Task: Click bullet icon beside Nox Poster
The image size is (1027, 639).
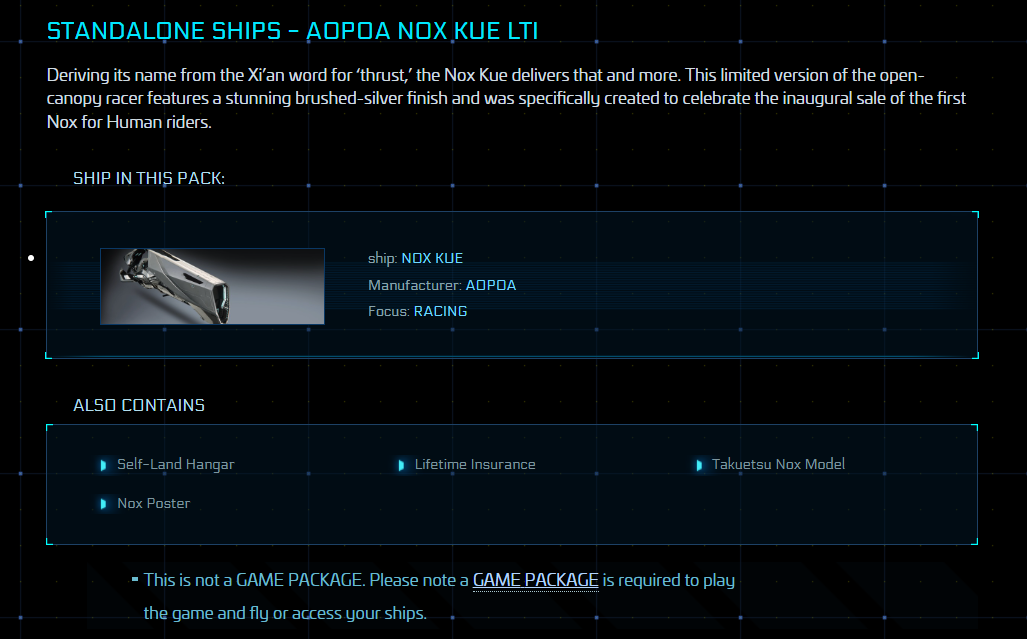Action: 103,504
